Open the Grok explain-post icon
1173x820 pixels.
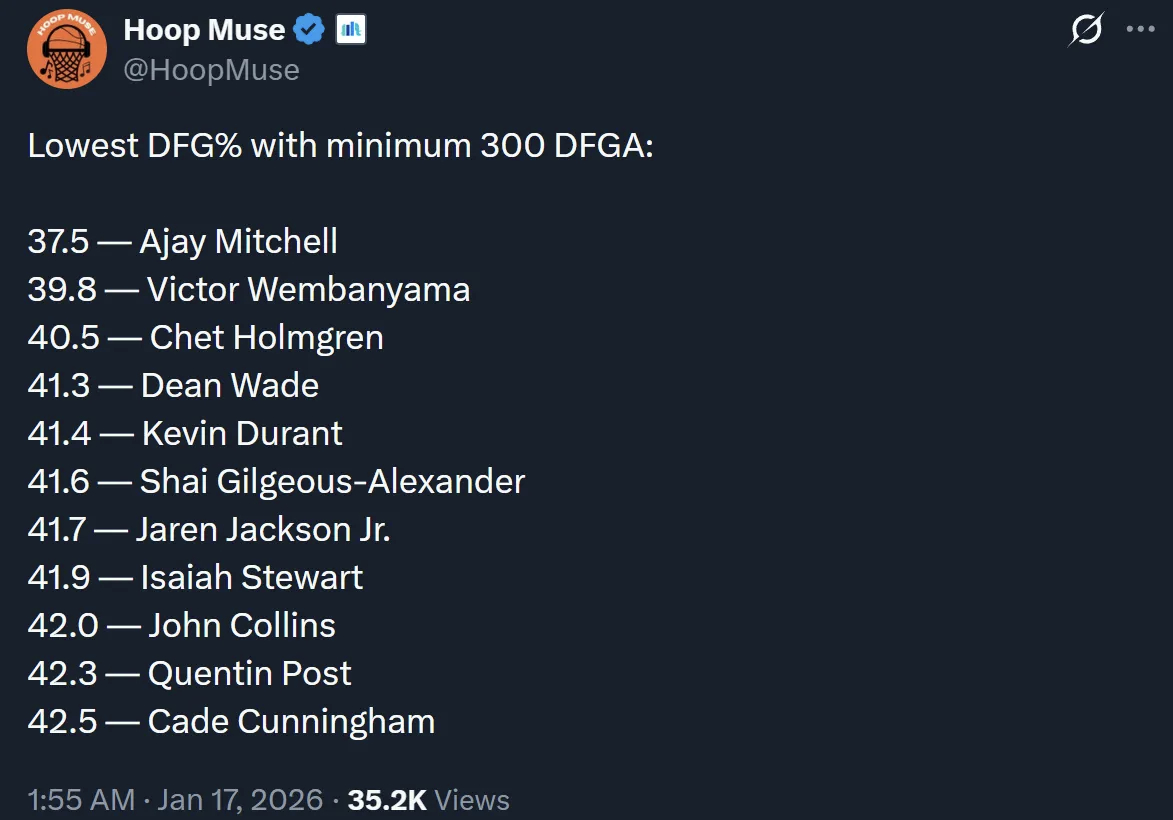click(x=1085, y=30)
